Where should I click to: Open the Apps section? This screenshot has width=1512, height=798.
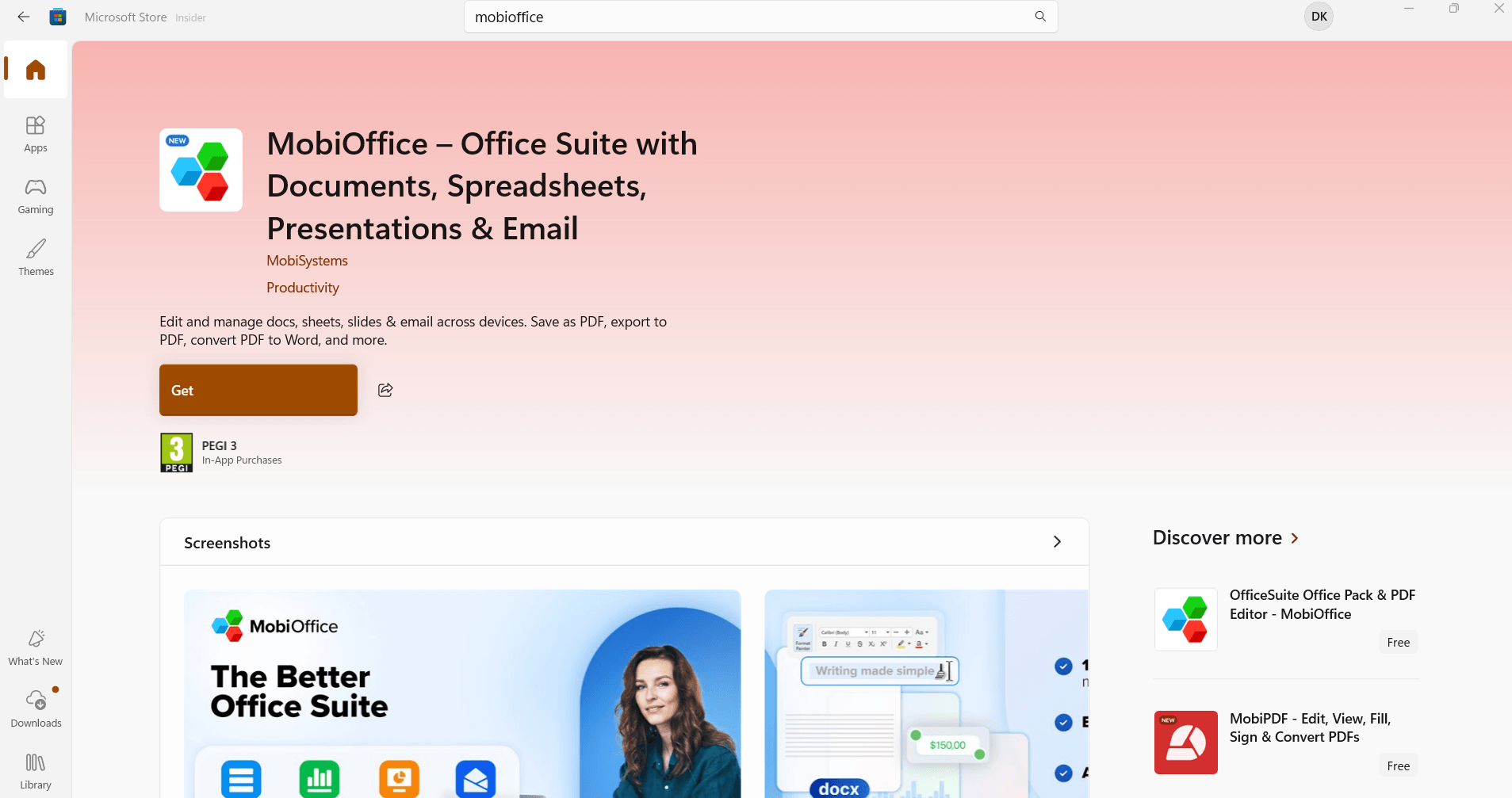point(36,134)
